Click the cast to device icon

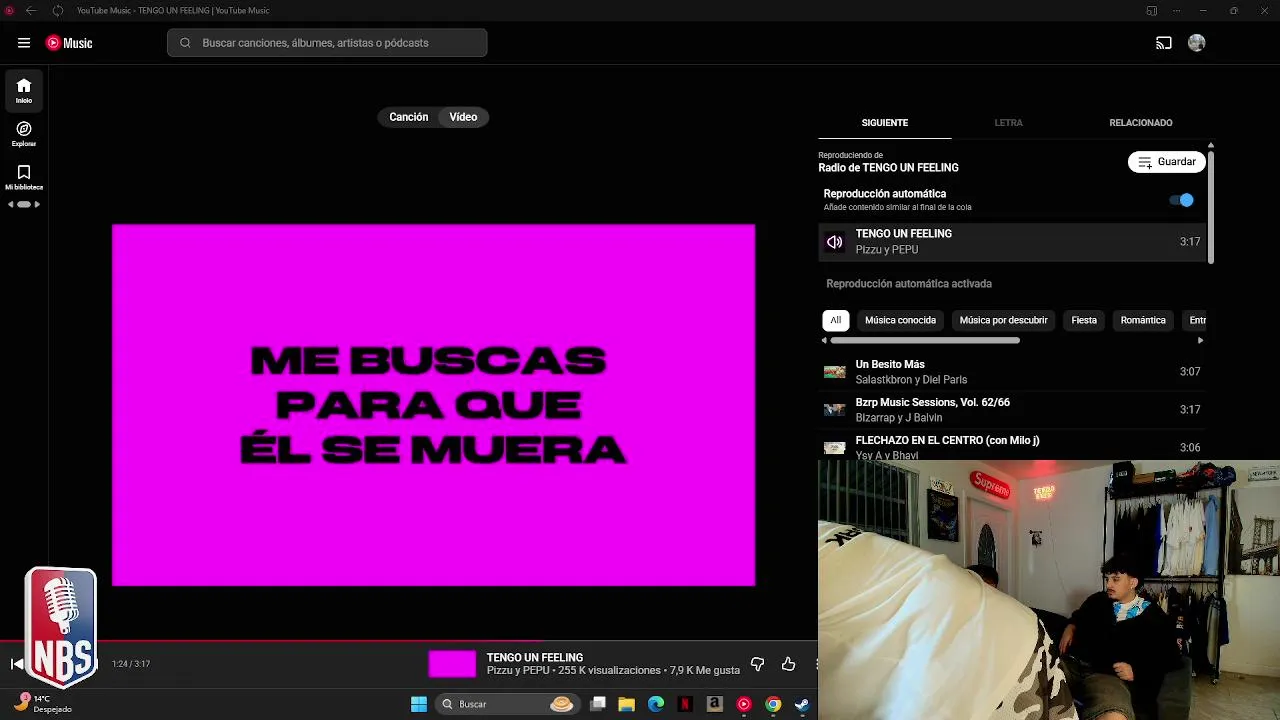coord(1164,43)
